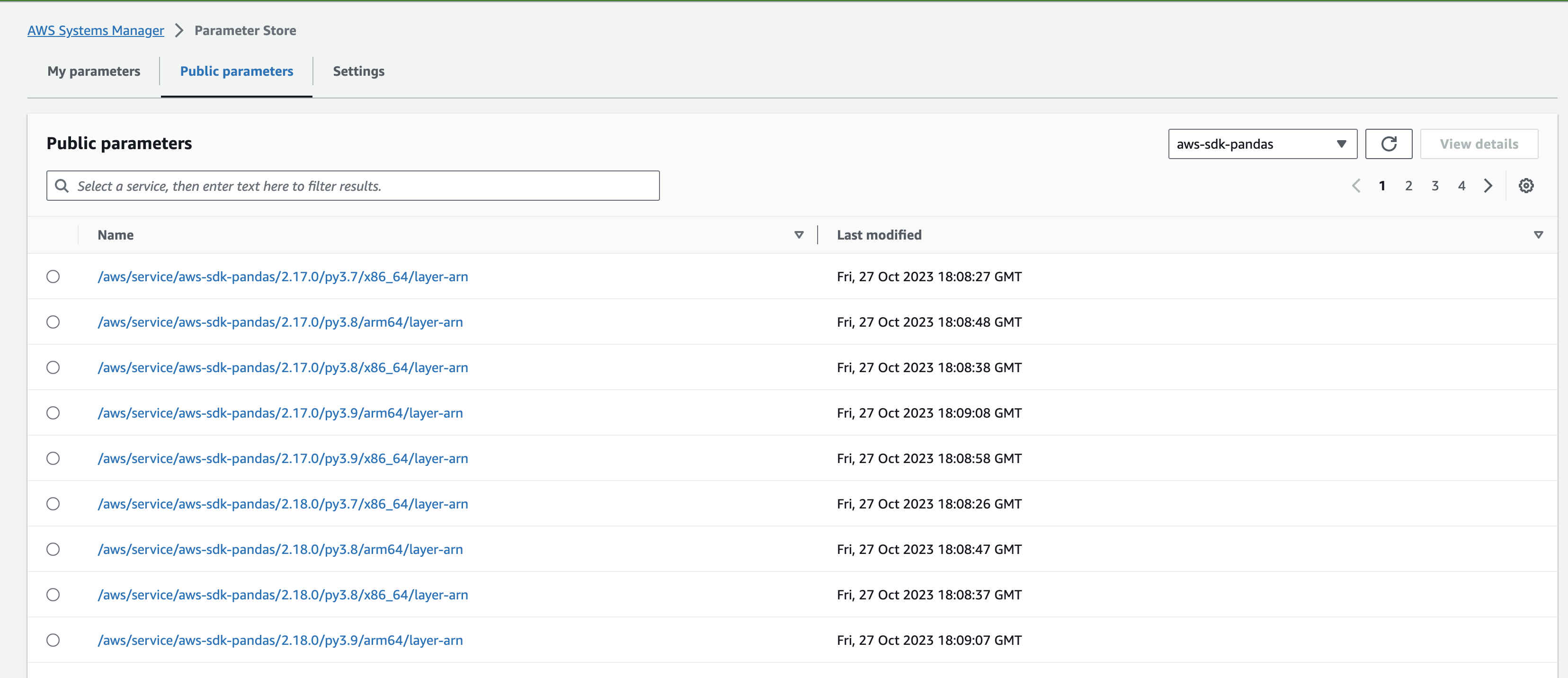The width and height of the screenshot is (1568, 678).
Task: Go to page 2 of results
Action: (x=1408, y=186)
